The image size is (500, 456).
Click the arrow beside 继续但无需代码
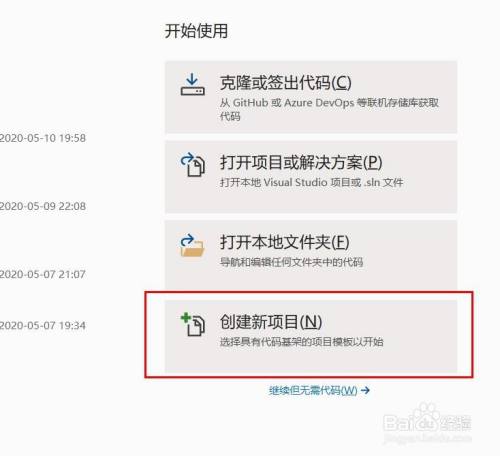coord(365,390)
